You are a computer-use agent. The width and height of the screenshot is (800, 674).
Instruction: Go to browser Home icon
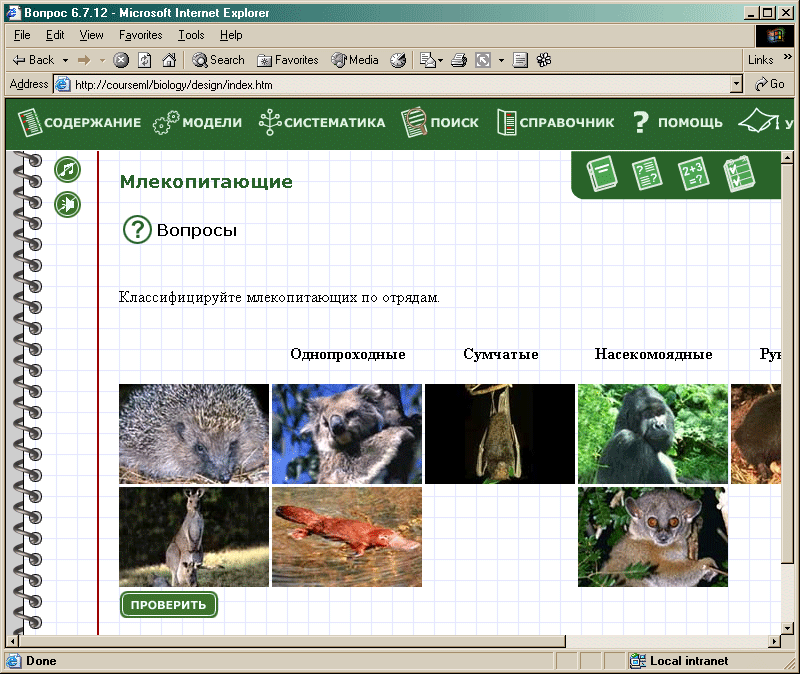[169, 60]
